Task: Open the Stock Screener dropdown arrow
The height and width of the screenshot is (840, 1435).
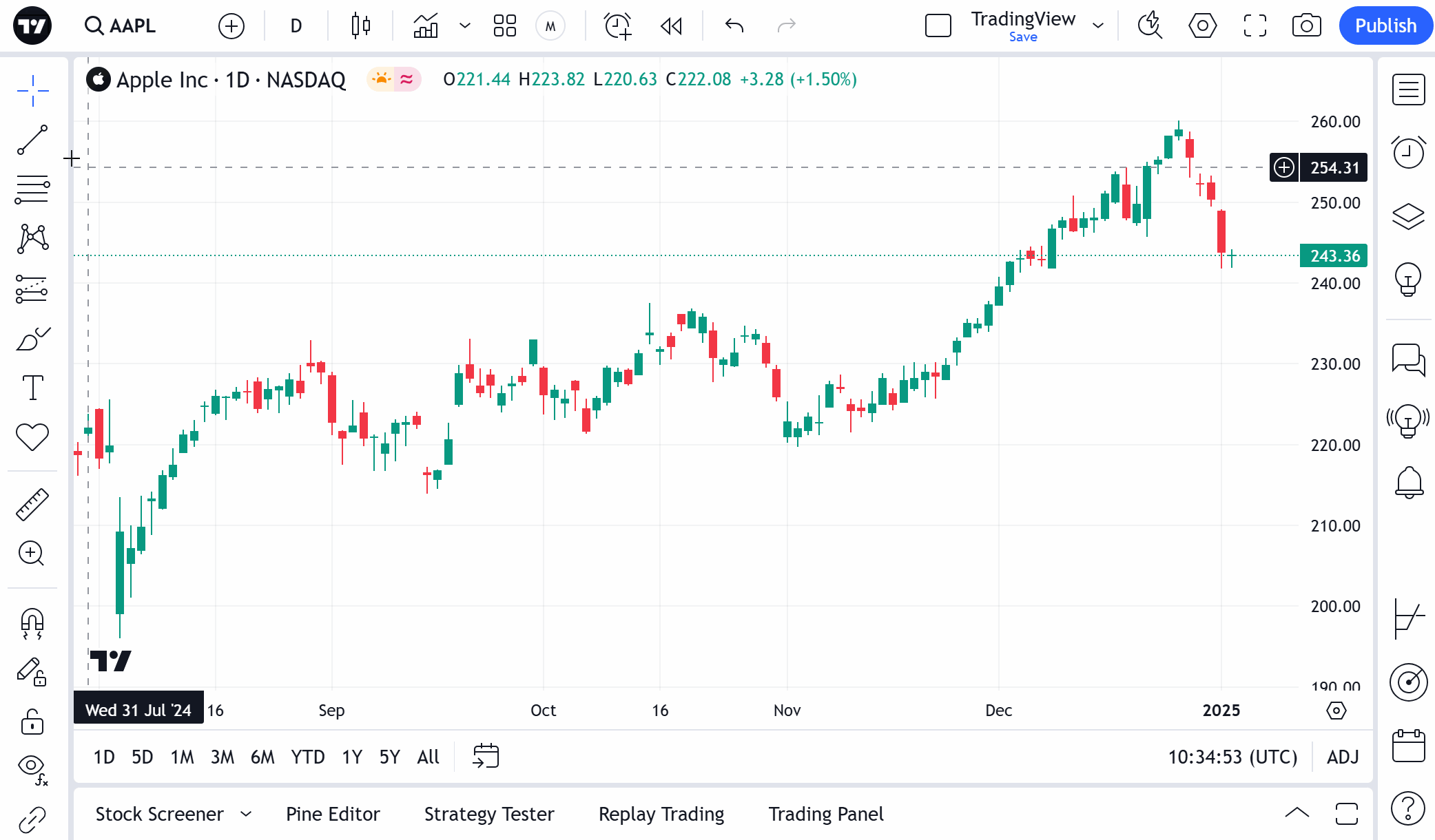Action: coord(246,814)
